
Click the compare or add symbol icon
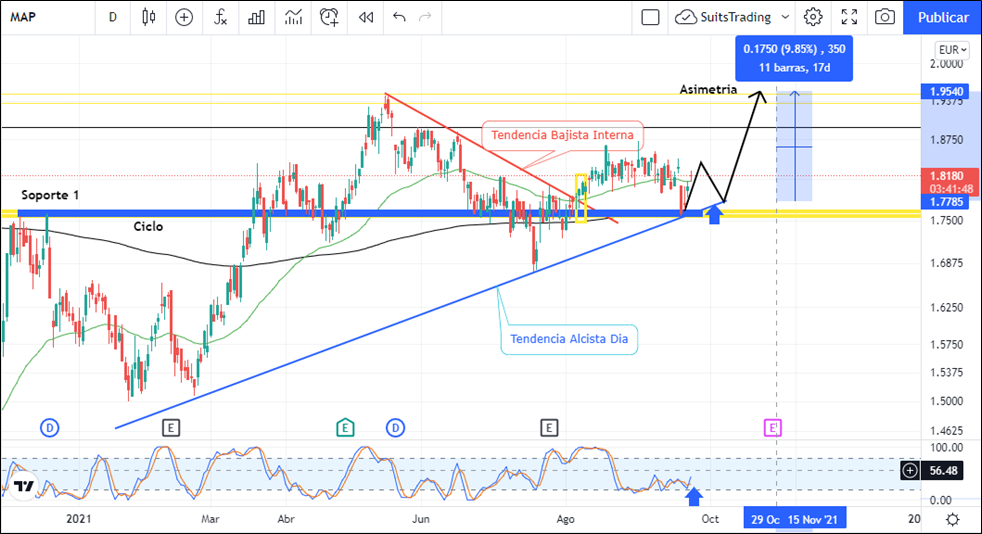coord(184,17)
